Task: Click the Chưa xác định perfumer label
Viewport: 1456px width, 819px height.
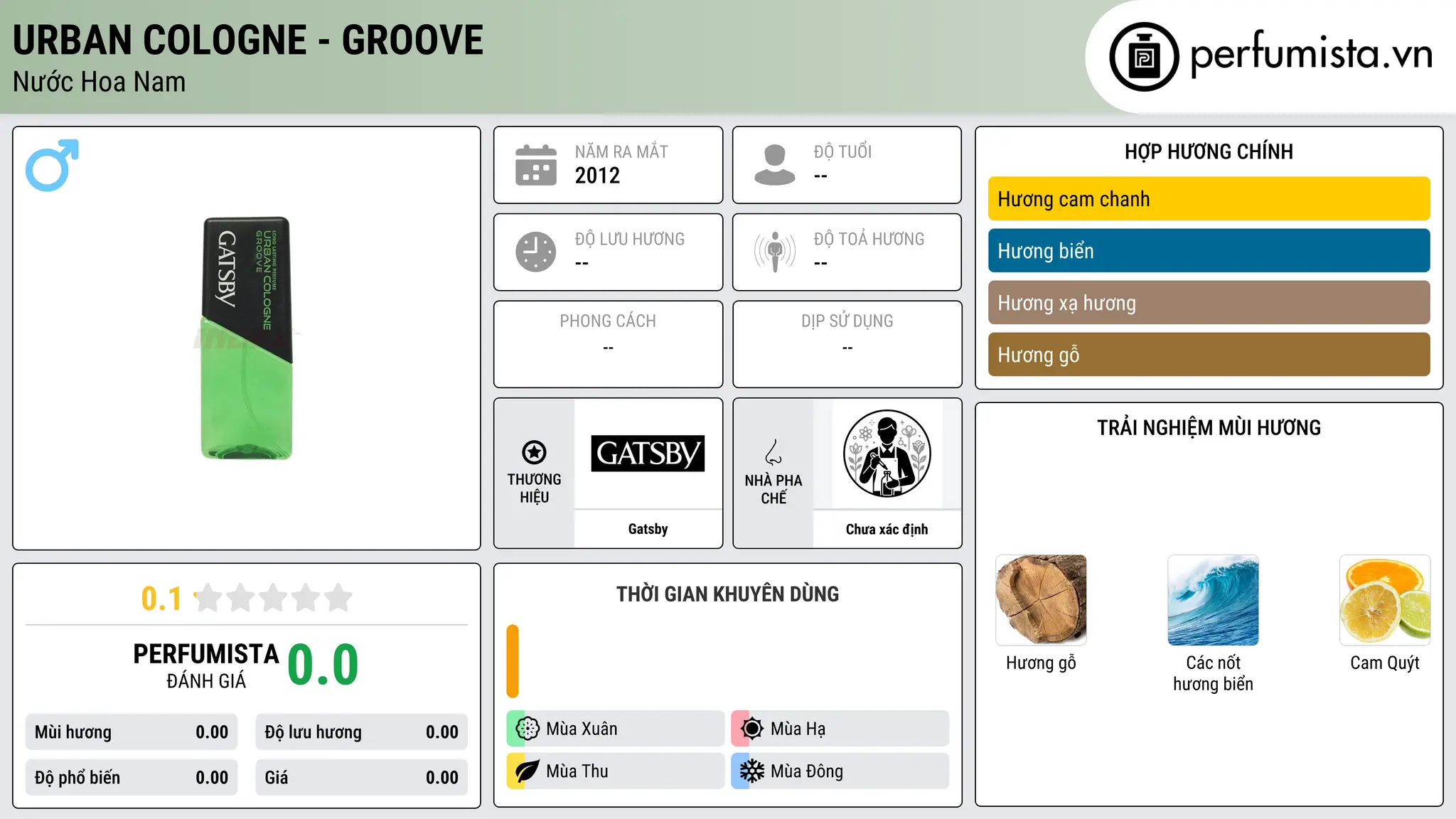Action: [x=887, y=530]
